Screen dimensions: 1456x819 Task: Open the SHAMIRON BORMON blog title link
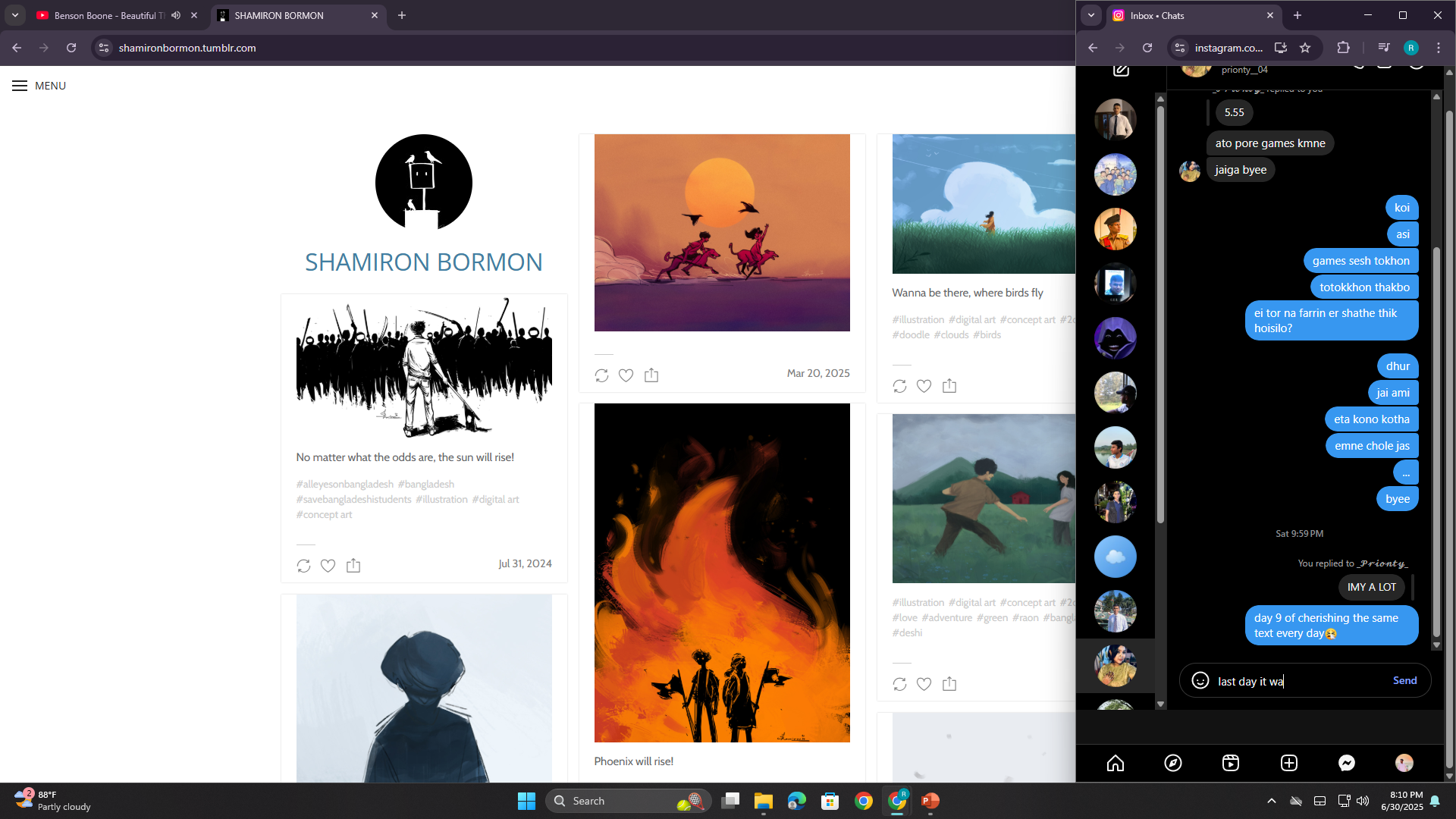(423, 262)
